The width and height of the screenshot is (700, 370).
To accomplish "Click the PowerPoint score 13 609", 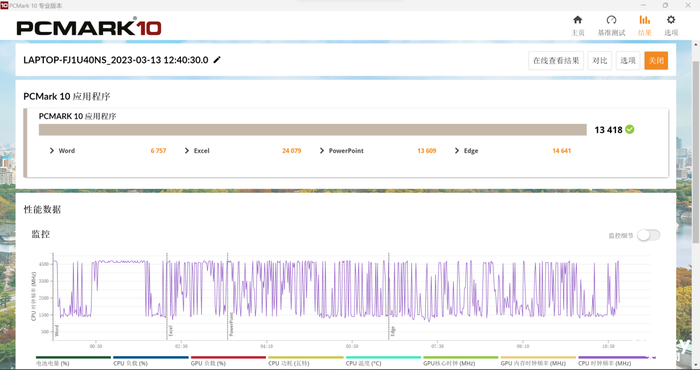I will click(427, 151).
